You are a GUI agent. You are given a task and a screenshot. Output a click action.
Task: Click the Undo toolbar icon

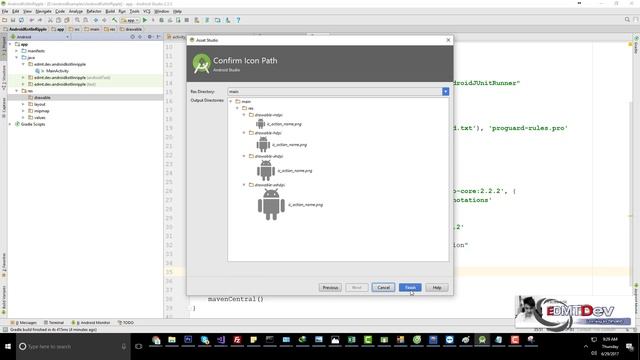click(31, 20)
